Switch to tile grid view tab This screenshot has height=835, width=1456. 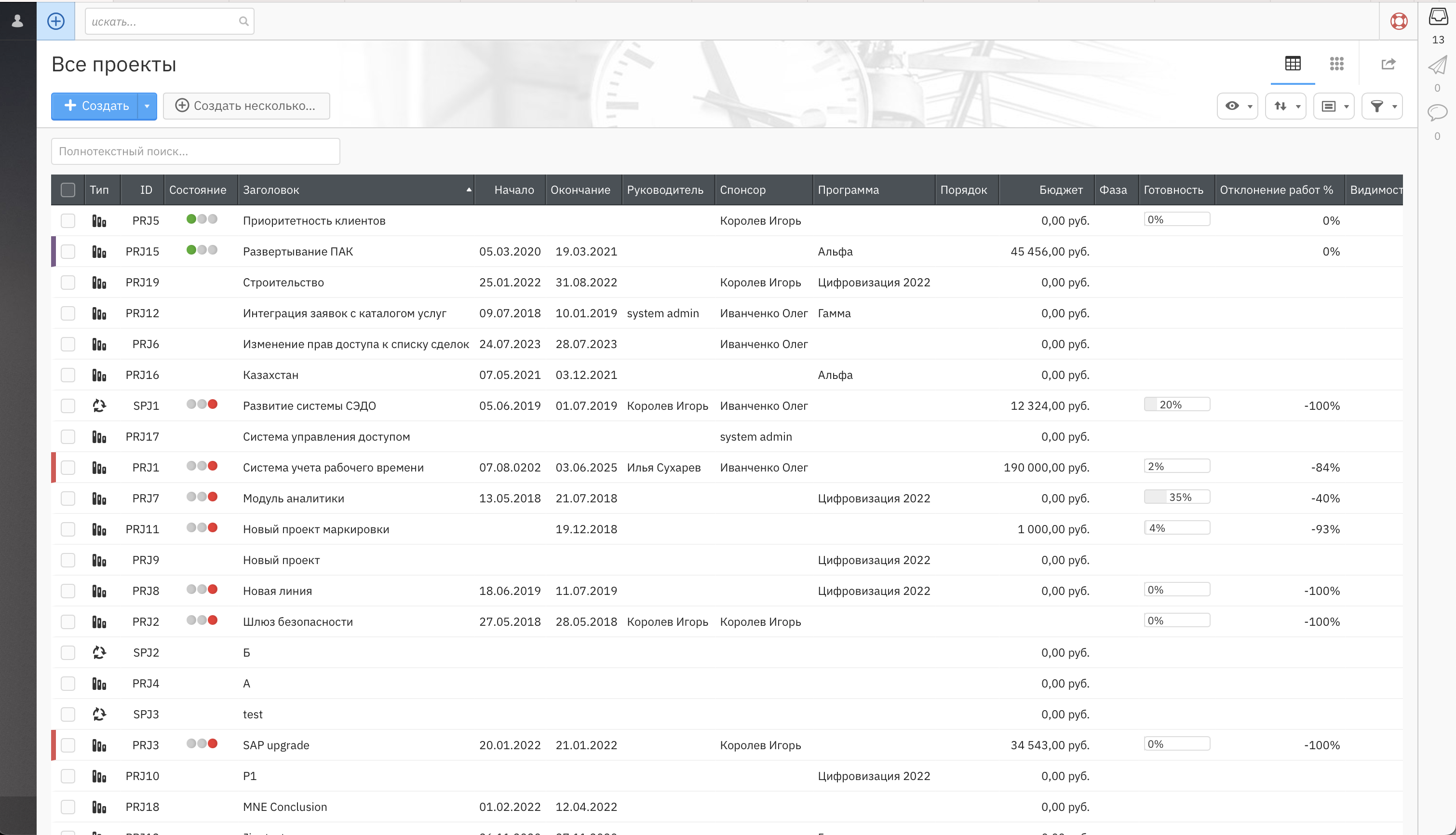pos(1337,64)
